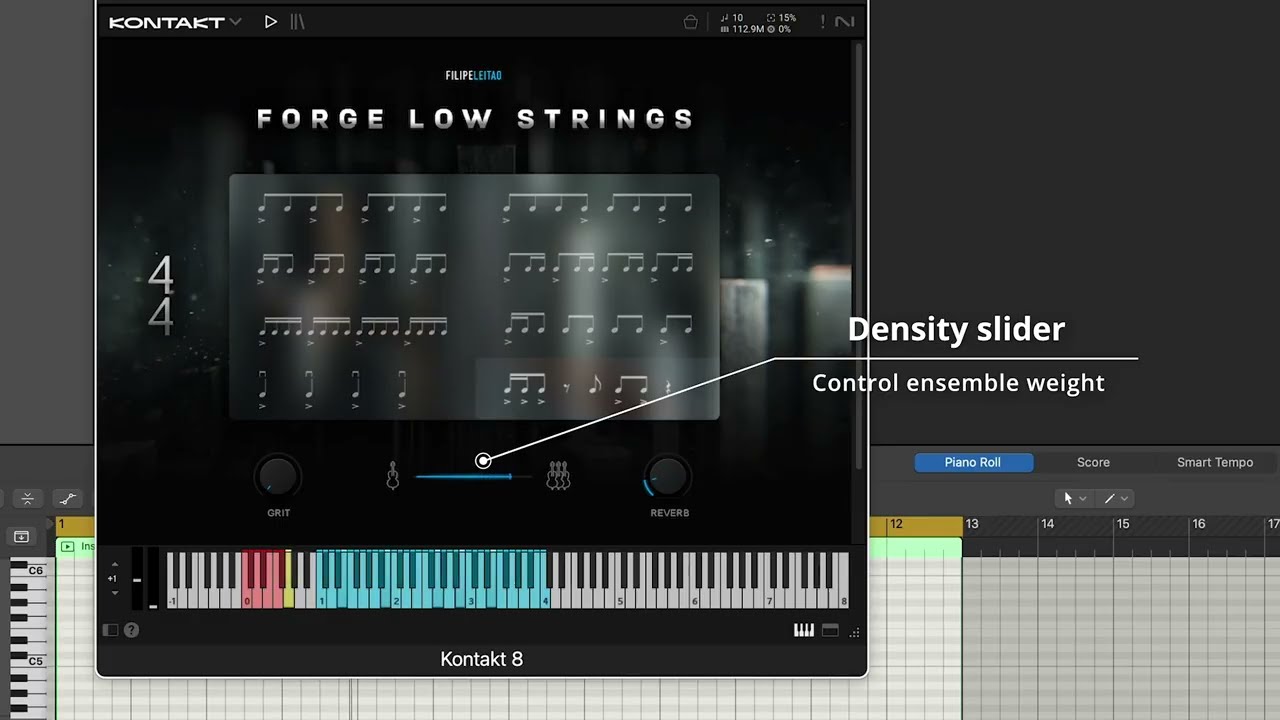Click the keyboard octave down arrow
Viewport: 1280px width, 720px height.
tap(115, 593)
